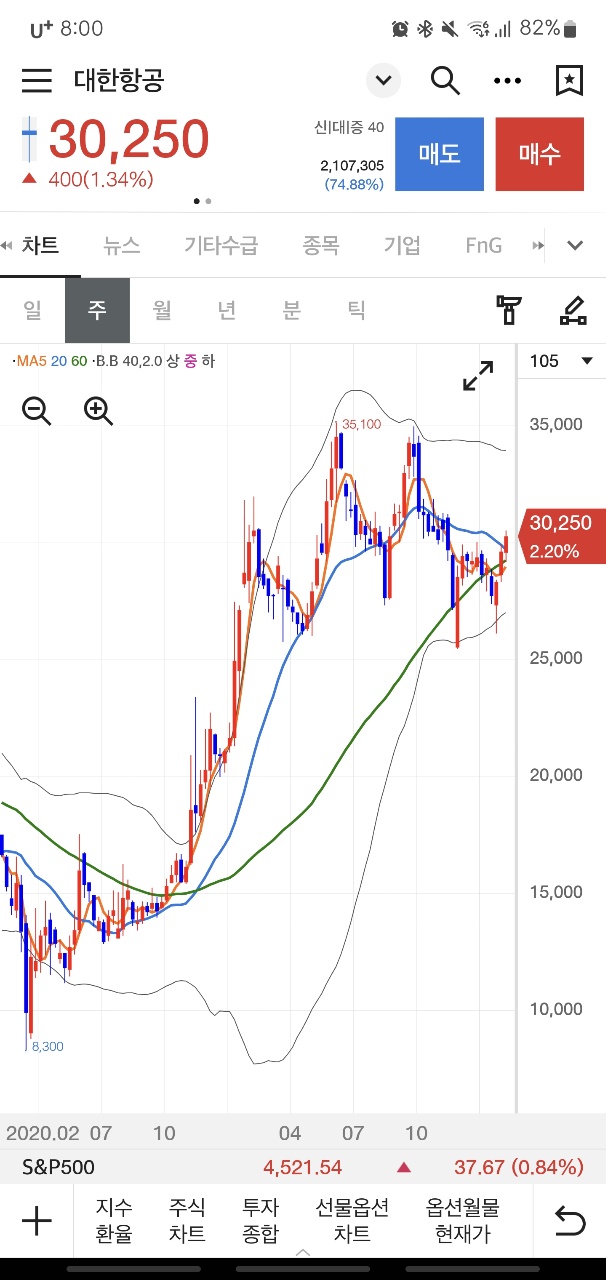This screenshot has width=606, height=1280.
Task: Select weekly 주 chart period
Action: [97, 310]
